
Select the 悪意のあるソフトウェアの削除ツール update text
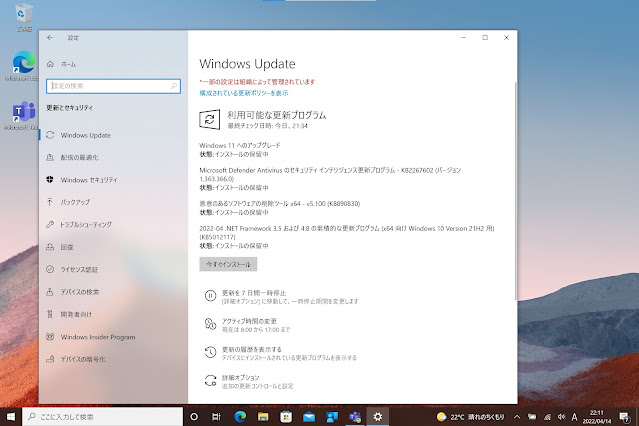click(x=280, y=203)
